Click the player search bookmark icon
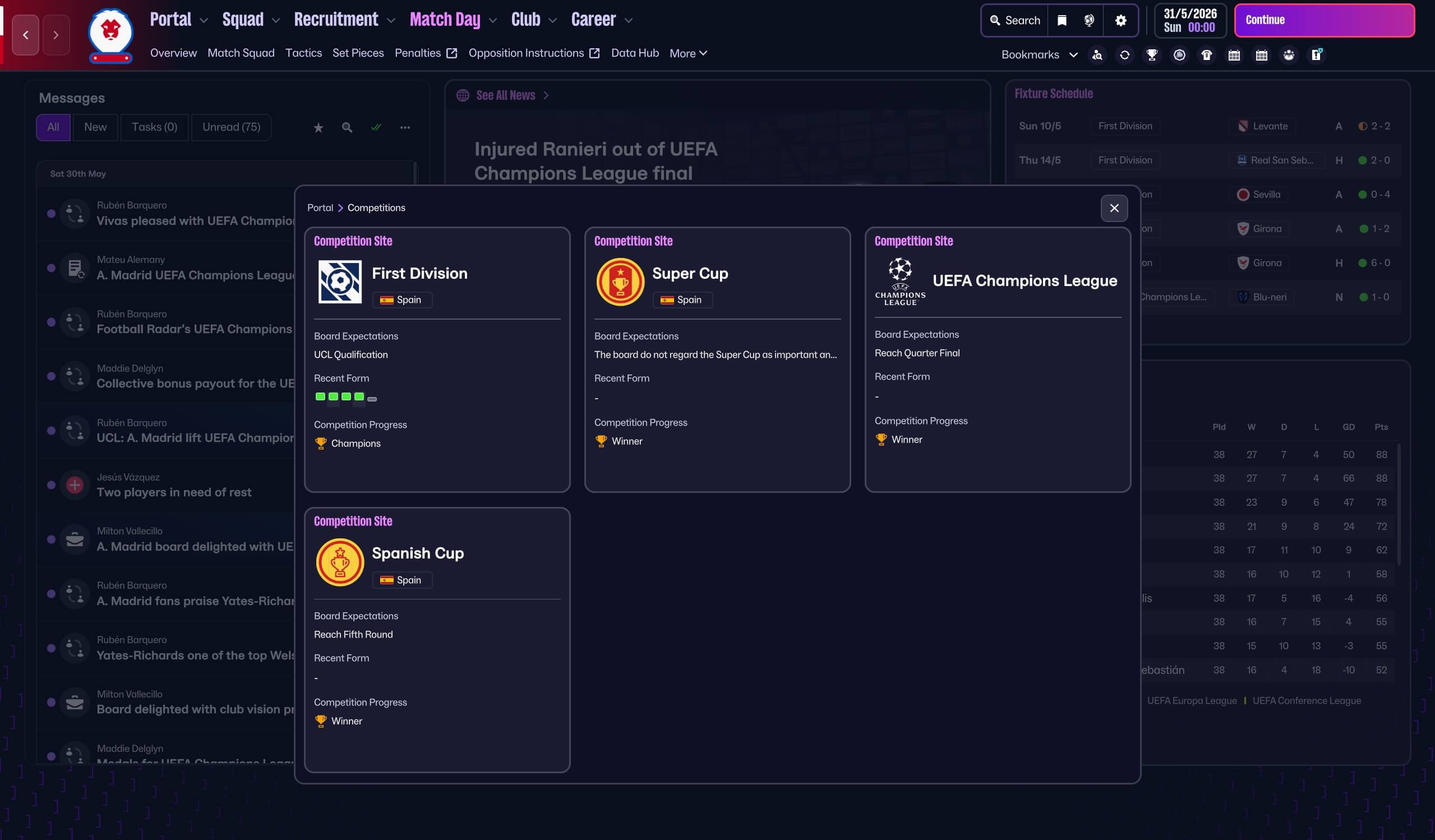Viewport: 1435px width, 840px height. pos(1097,54)
